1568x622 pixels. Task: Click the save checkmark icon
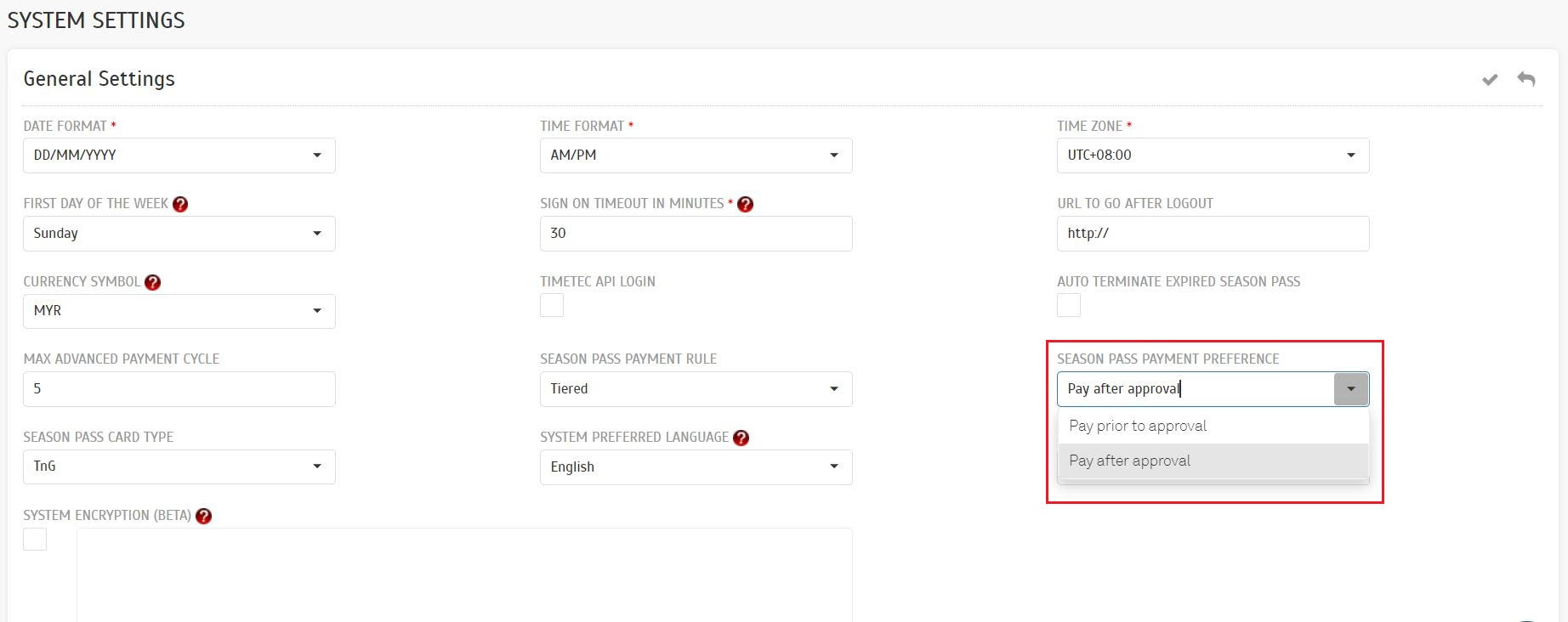1490,80
